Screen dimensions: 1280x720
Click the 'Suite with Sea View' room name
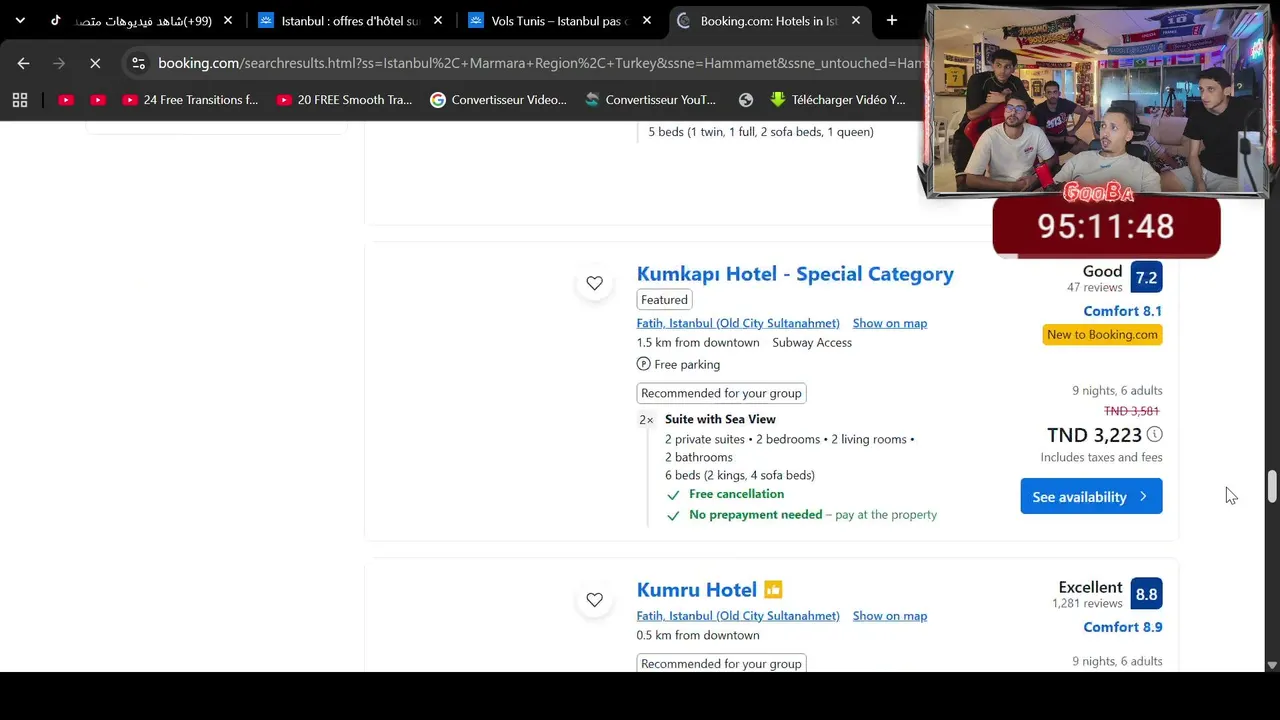click(x=720, y=419)
